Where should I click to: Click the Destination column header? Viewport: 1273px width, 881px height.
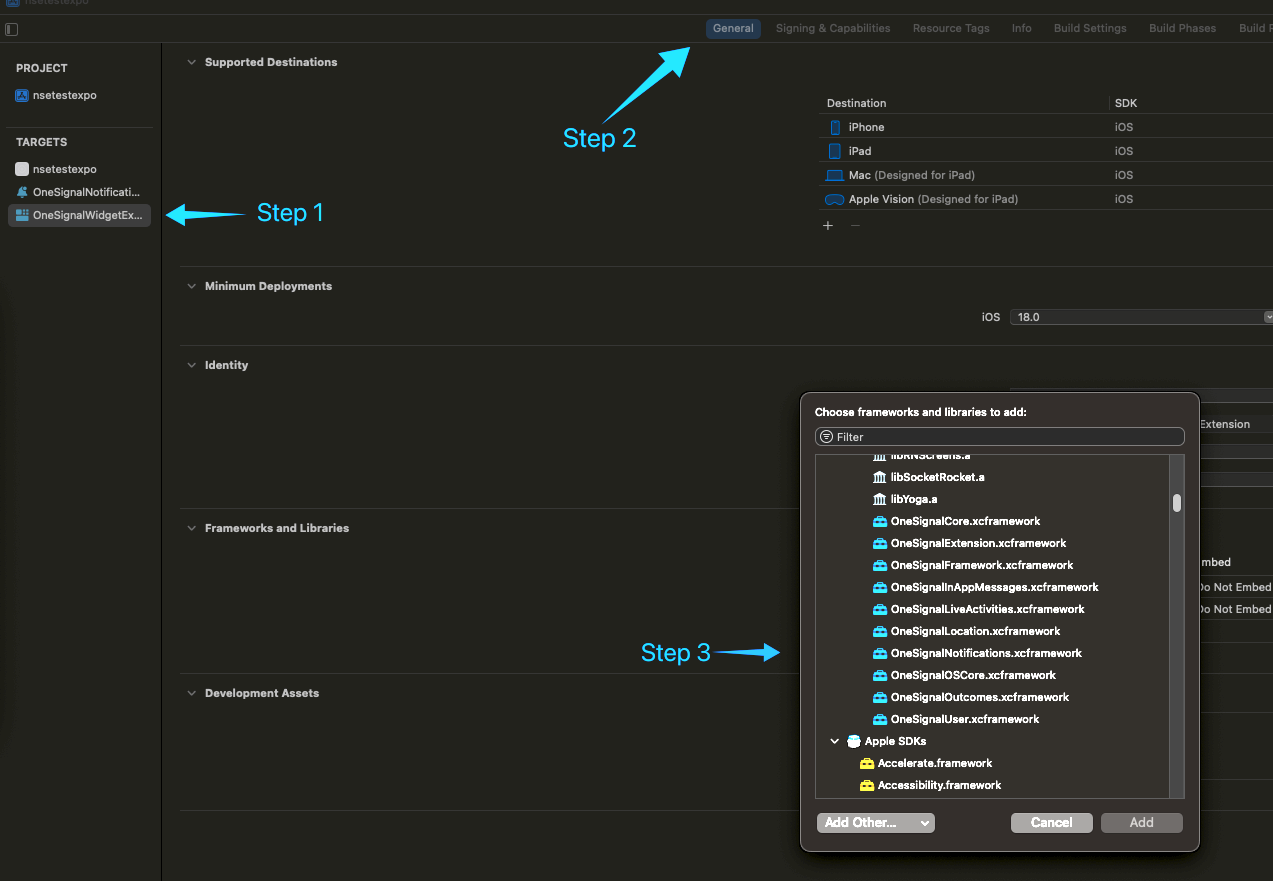(x=857, y=103)
